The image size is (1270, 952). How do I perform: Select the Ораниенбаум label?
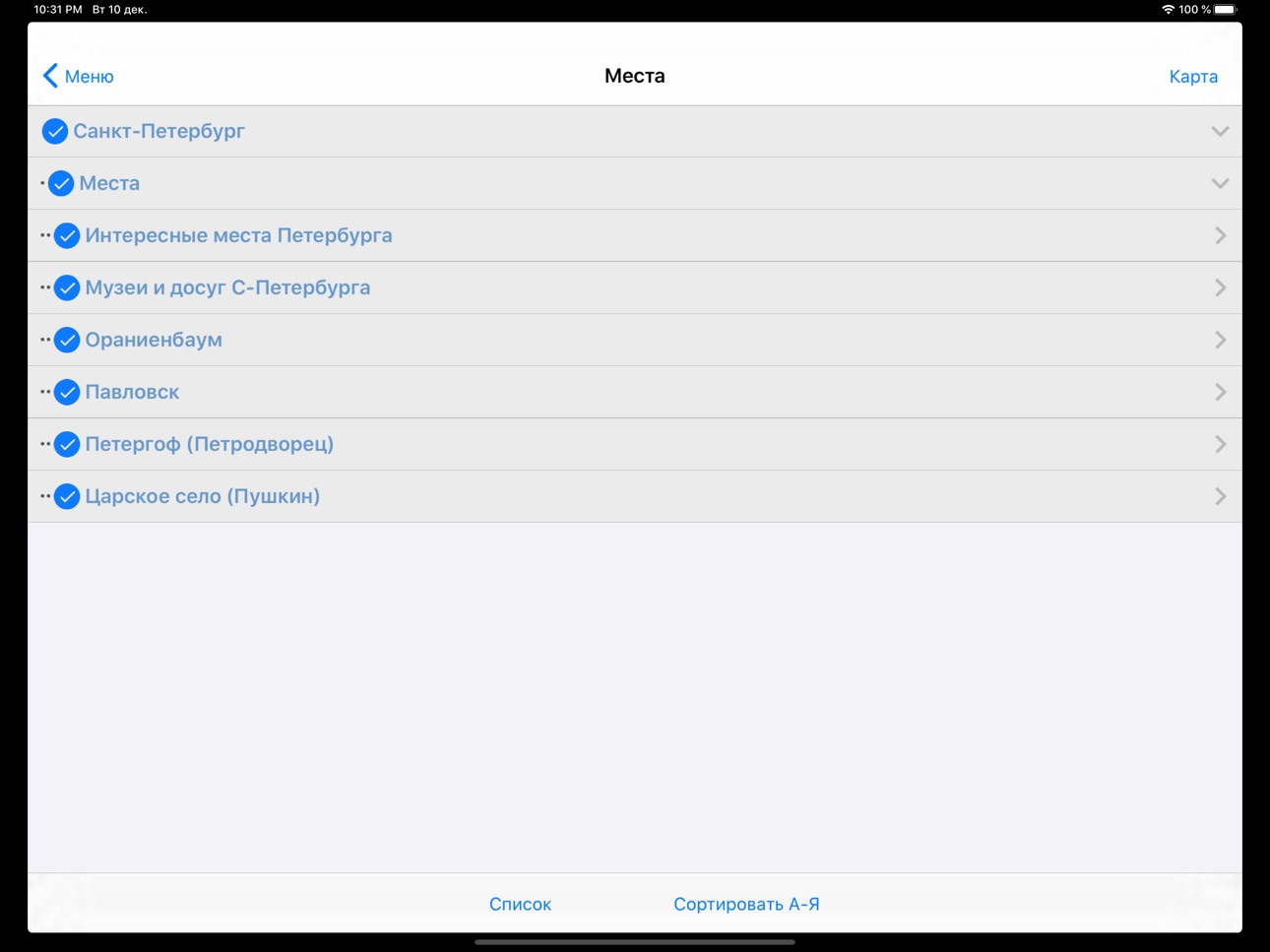[x=154, y=340]
